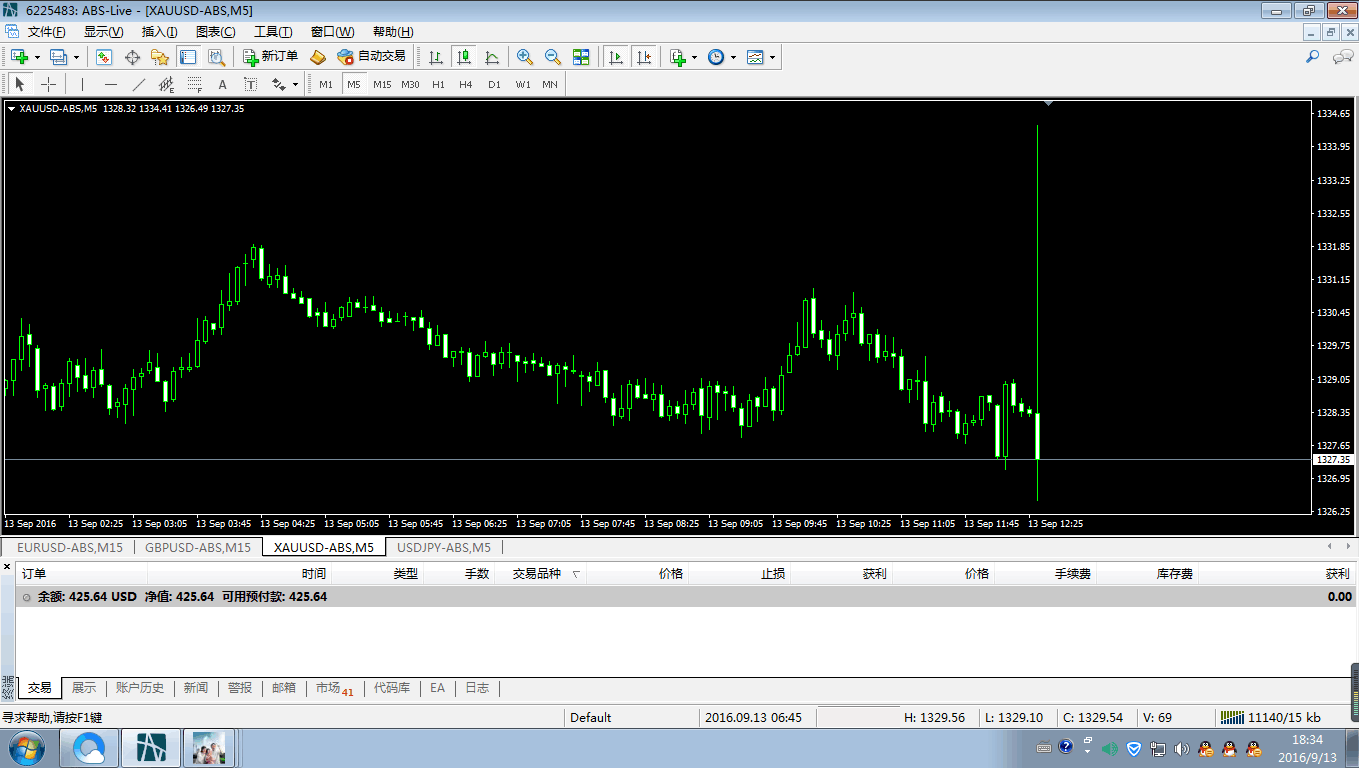Screen dimensions: 1359x768
Task: Select the vertical line drawing tool
Action: (82, 84)
